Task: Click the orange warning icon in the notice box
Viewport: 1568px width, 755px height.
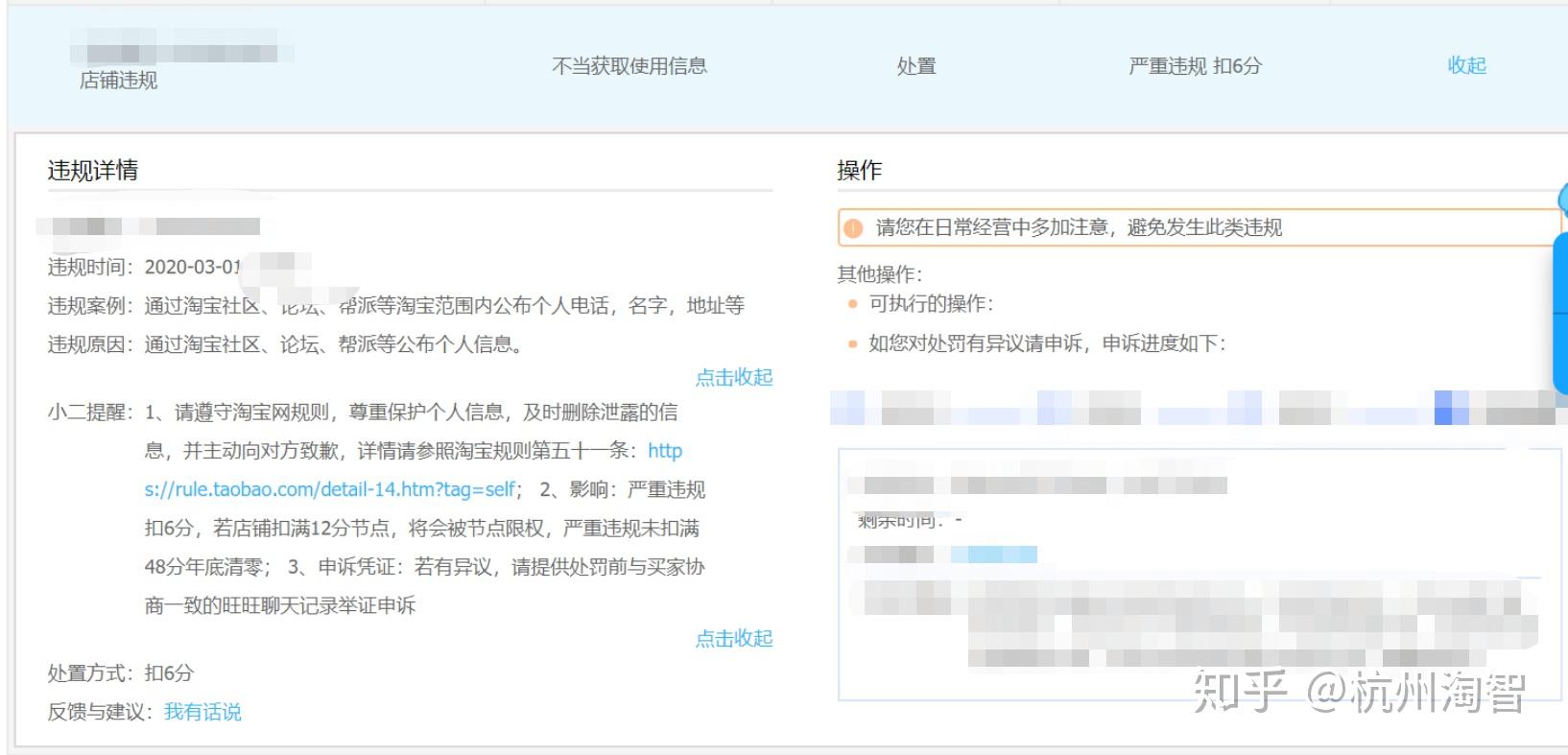Action: tap(853, 228)
